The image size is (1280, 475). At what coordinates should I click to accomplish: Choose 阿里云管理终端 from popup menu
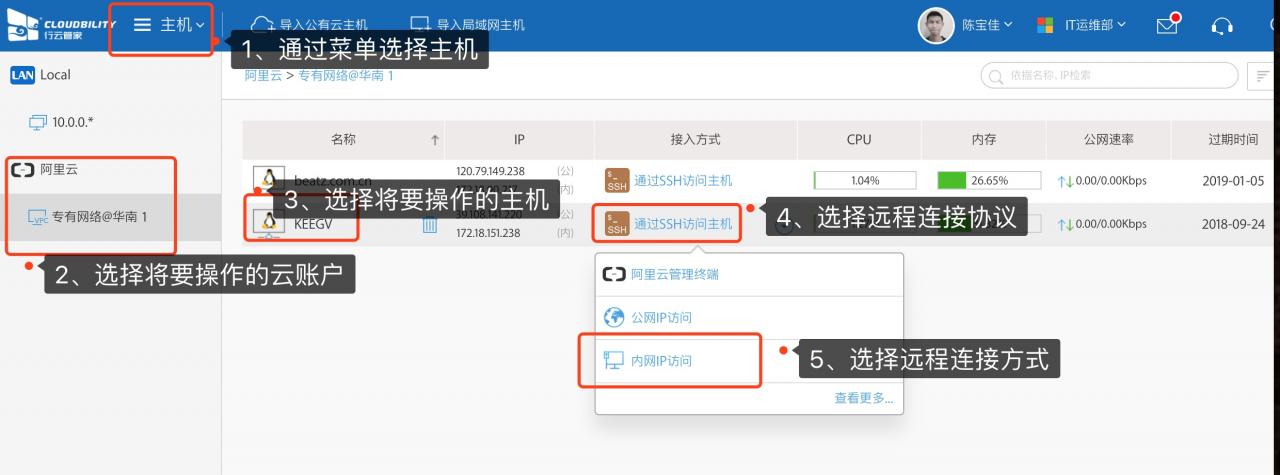pyautogui.click(x=674, y=274)
